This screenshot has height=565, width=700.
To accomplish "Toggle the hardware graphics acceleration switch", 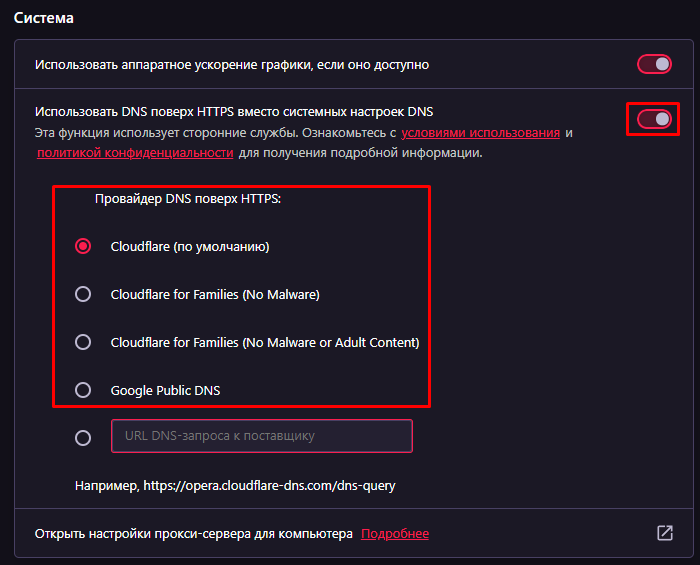I will [654, 64].
